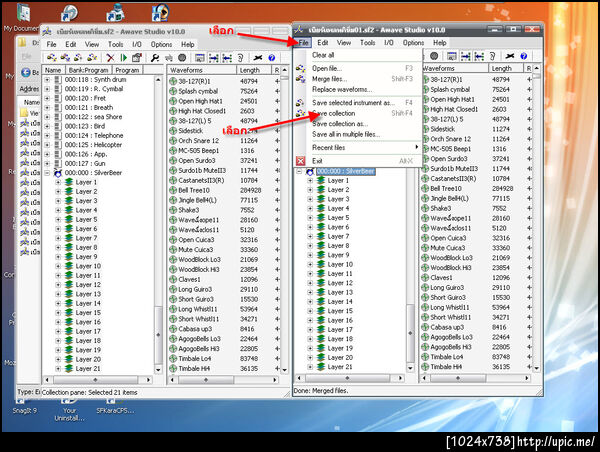Viewport: 600px width, 452px height.
Task: Select Layer 12 in right window tree
Action: pos(340,283)
